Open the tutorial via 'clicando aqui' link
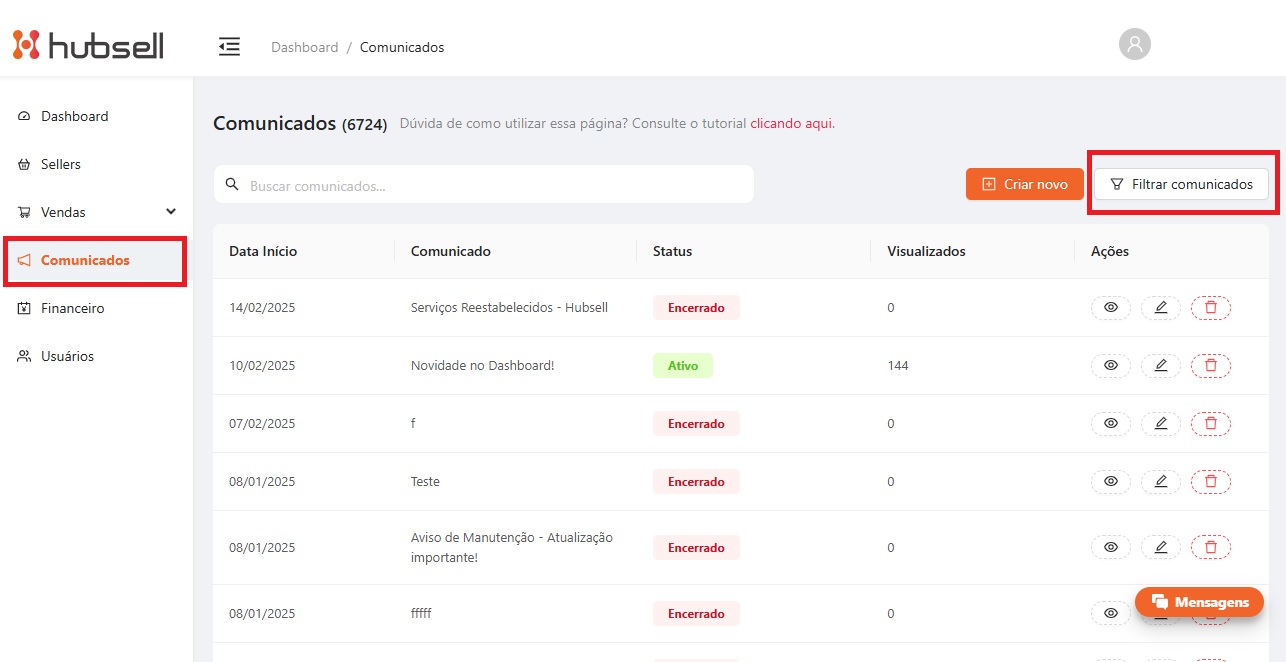The width and height of the screenshot is (1286, 662). click(792, 124)
